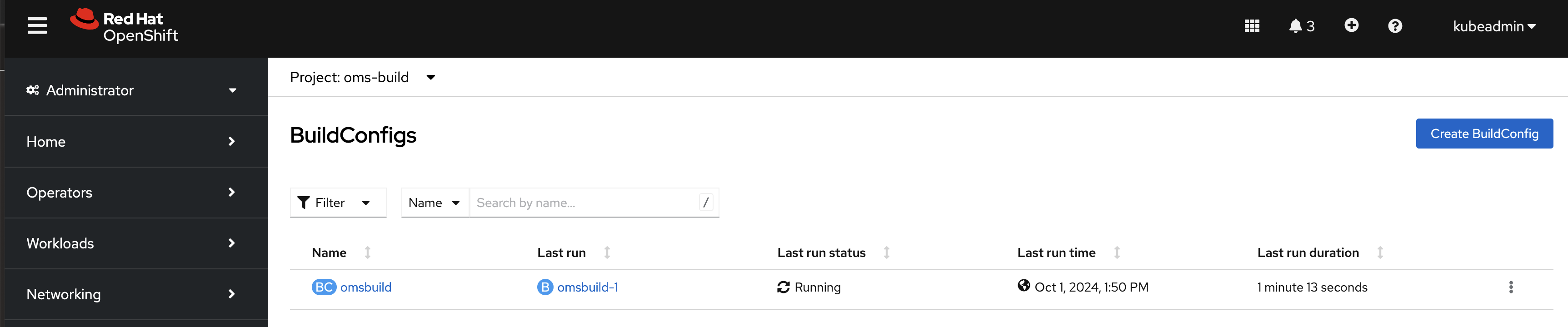This screenshot has height=327, width=1568.
Task: Open the Name search type dropdown
Action: [434, 203]
